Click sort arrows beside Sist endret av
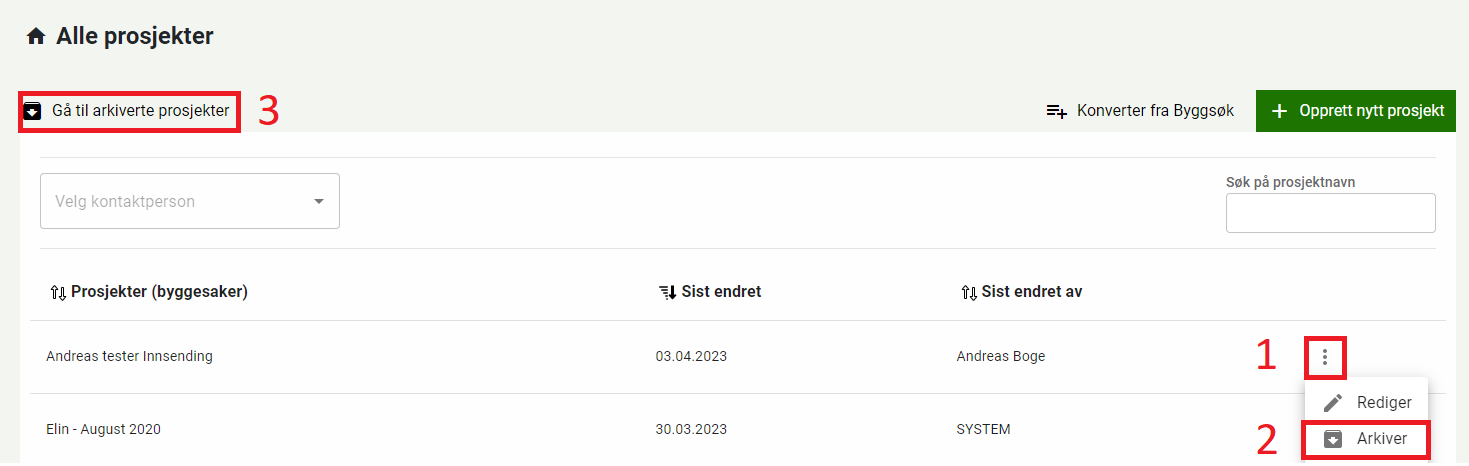 pos(968,293)
